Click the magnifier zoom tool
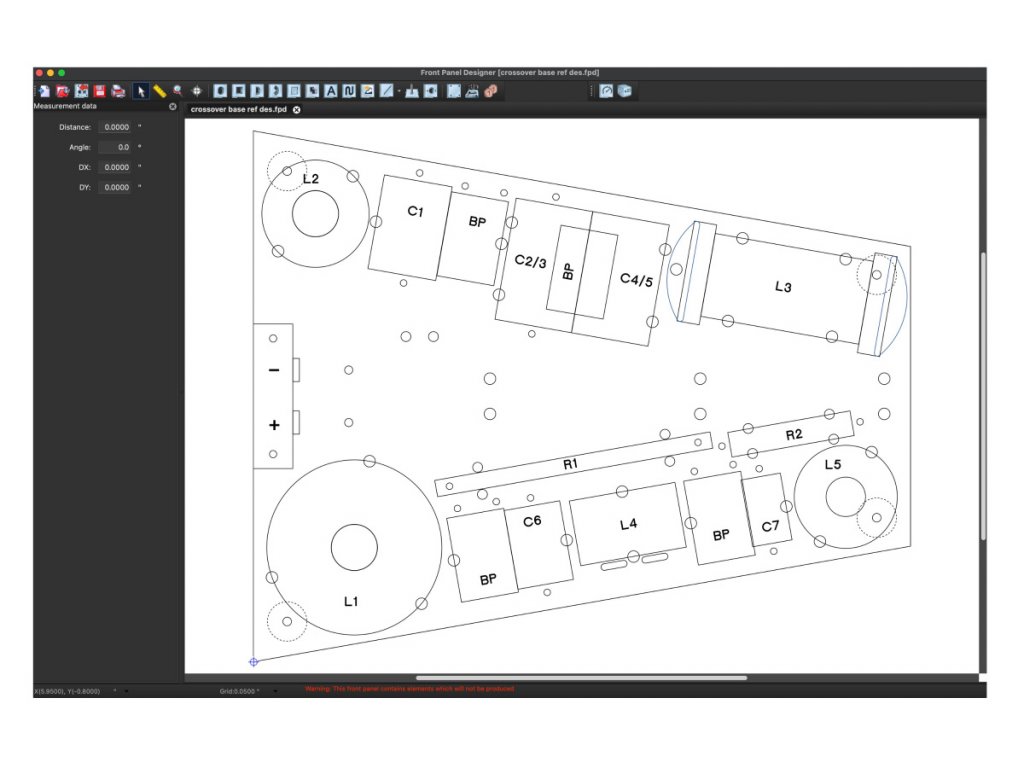 tap(177, 91)
